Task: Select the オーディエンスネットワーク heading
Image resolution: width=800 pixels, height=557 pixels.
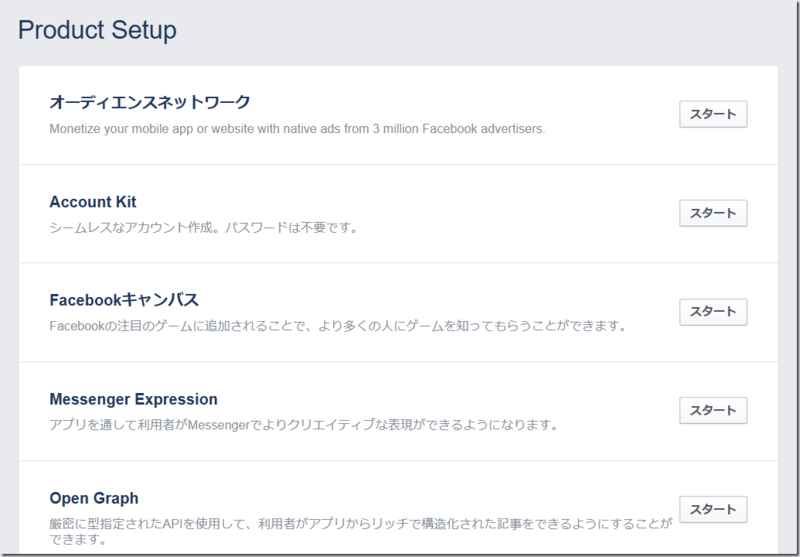Action: 149,102
